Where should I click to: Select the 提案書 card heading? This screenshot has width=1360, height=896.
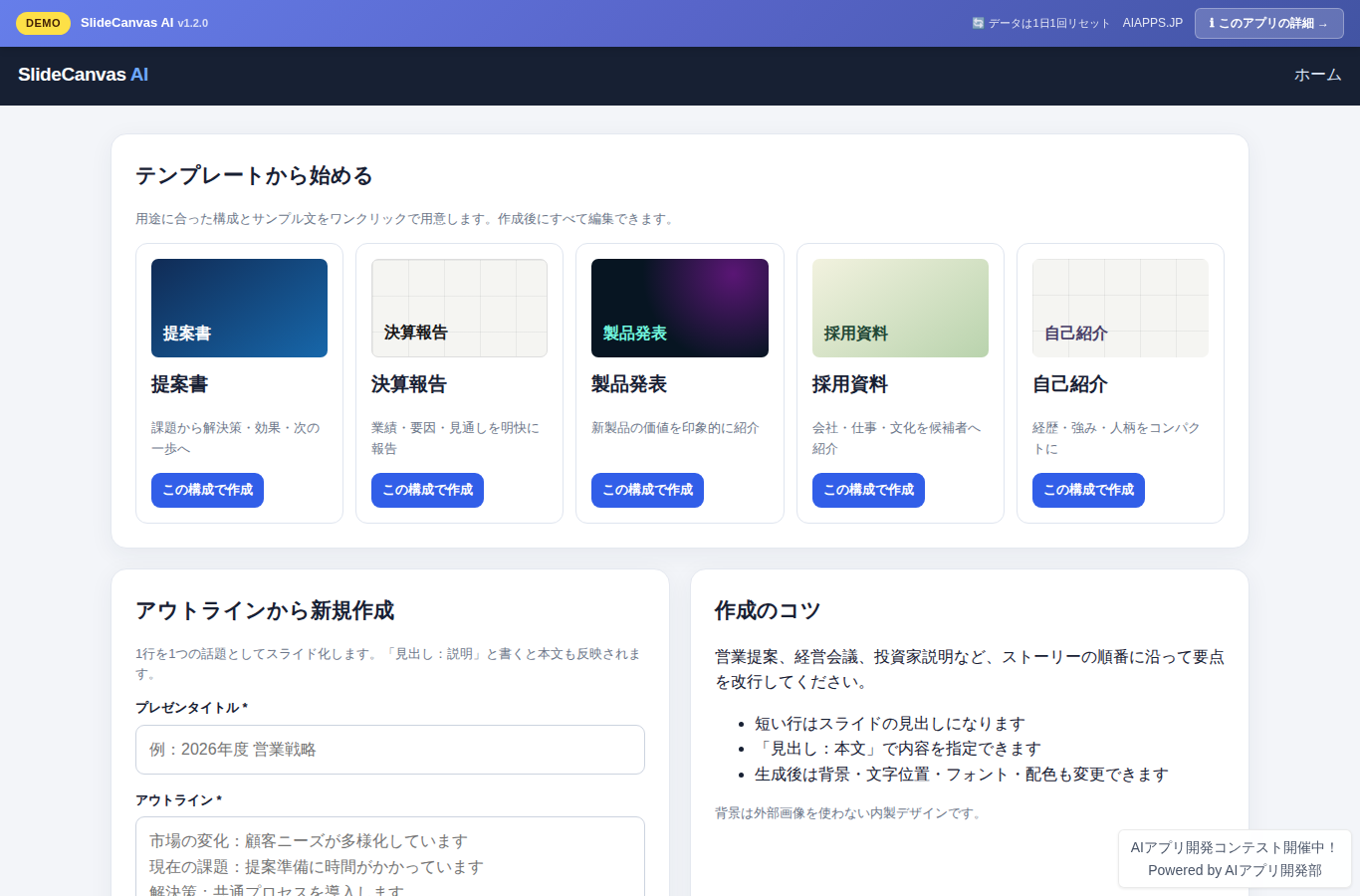pyautogui.click(x=179, y=384)
